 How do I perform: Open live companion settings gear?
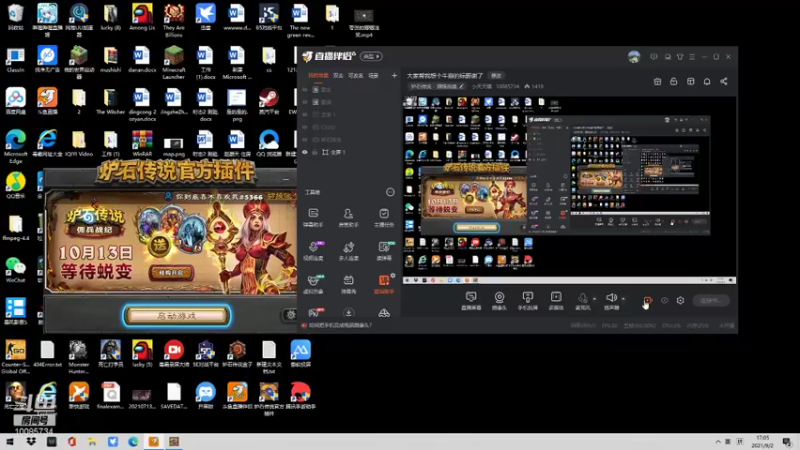(x=680, y=301)
